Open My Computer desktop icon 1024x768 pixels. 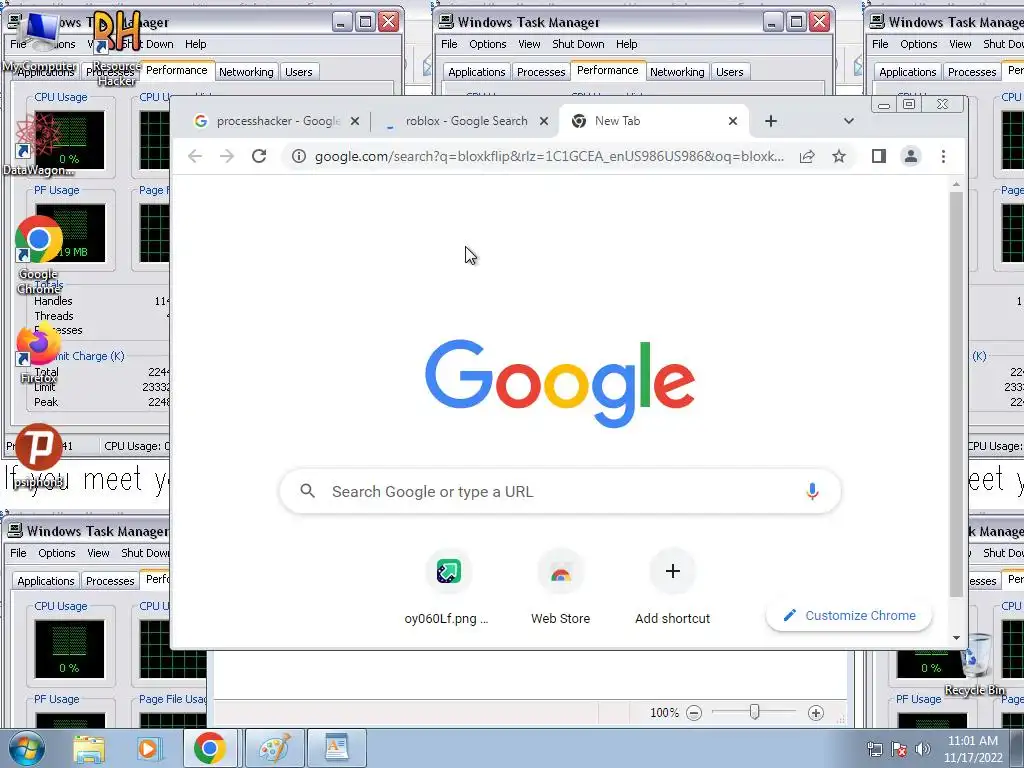(39, 39)
